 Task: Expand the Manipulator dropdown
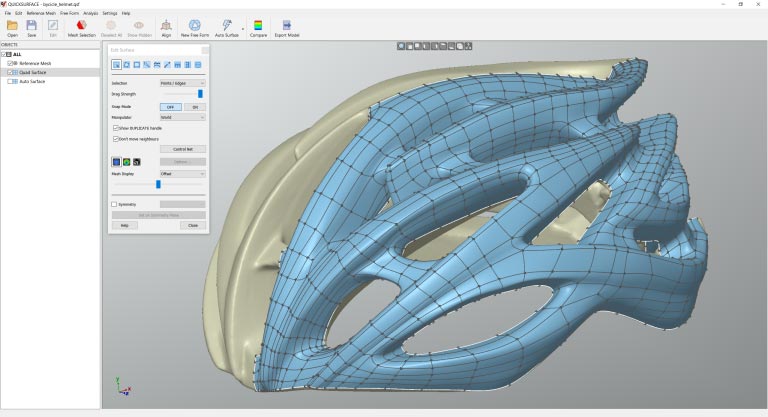click(x=182, y=117)
